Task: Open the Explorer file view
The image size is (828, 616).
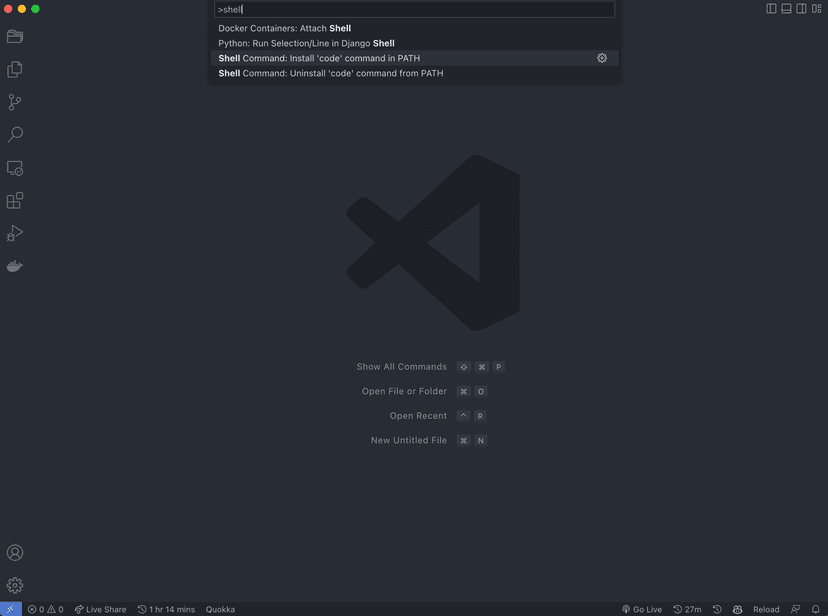Action: click(14, 37)
